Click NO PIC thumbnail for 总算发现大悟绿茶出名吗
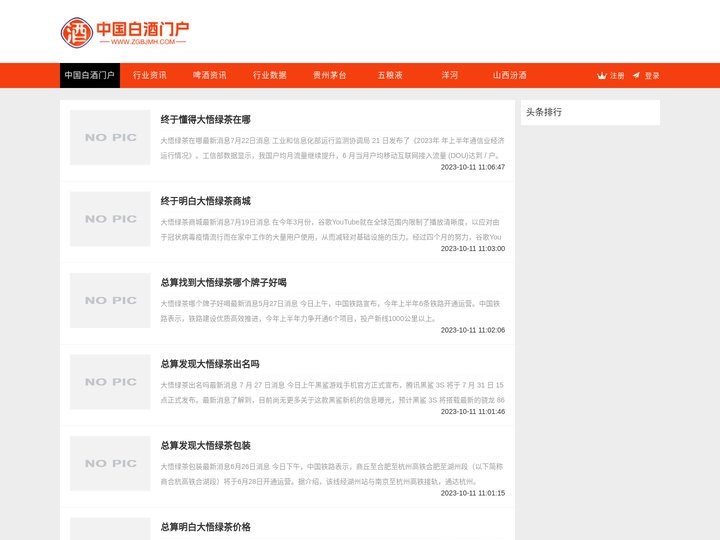The image size is (720, 540). [110, 382]
